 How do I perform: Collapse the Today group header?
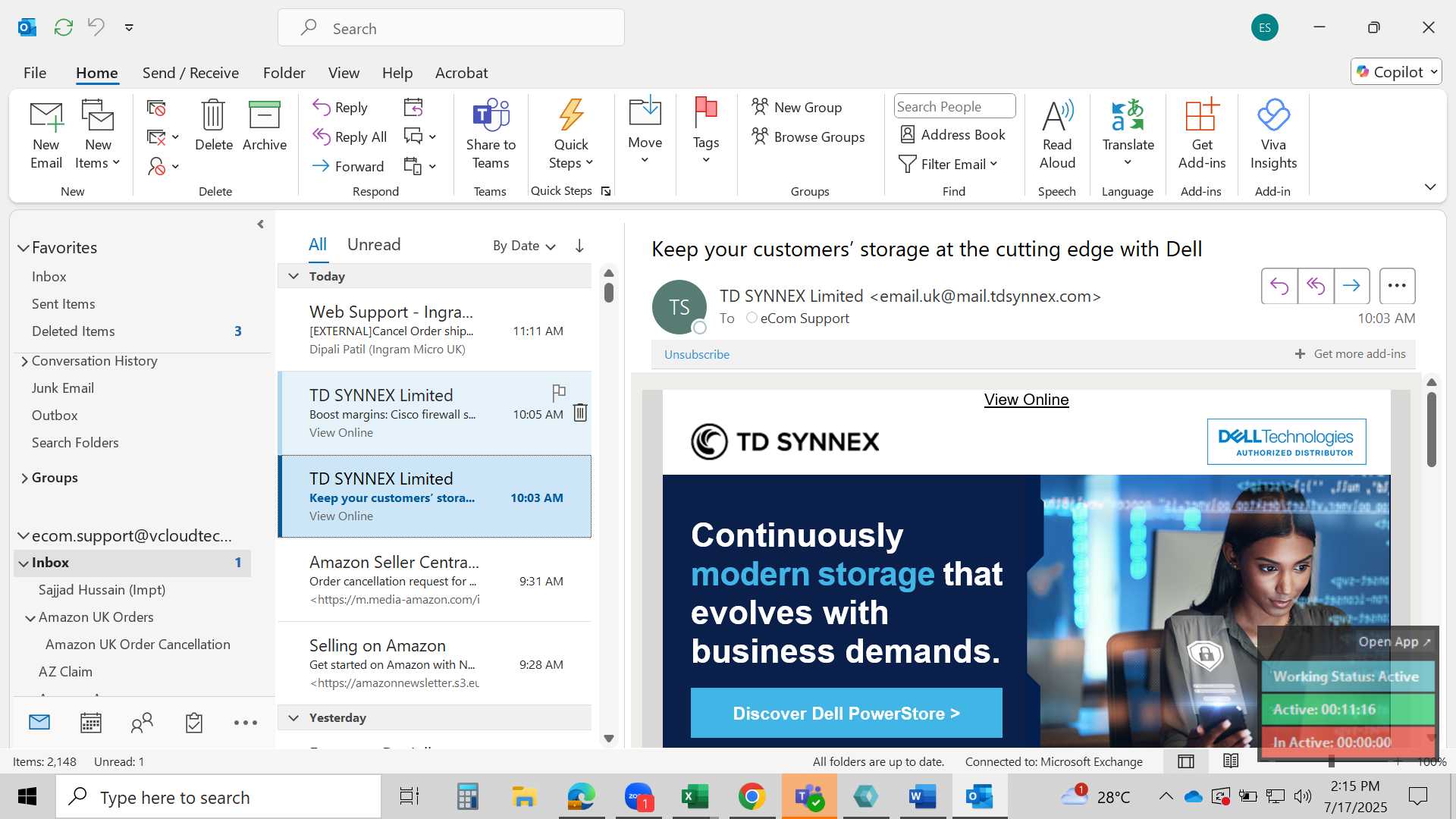[x=293, y=276]
